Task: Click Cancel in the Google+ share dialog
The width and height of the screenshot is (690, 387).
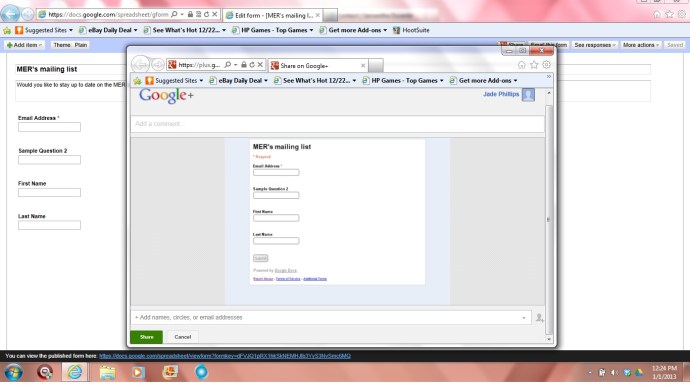Action: pyautogui.click(x=183, y=337)
